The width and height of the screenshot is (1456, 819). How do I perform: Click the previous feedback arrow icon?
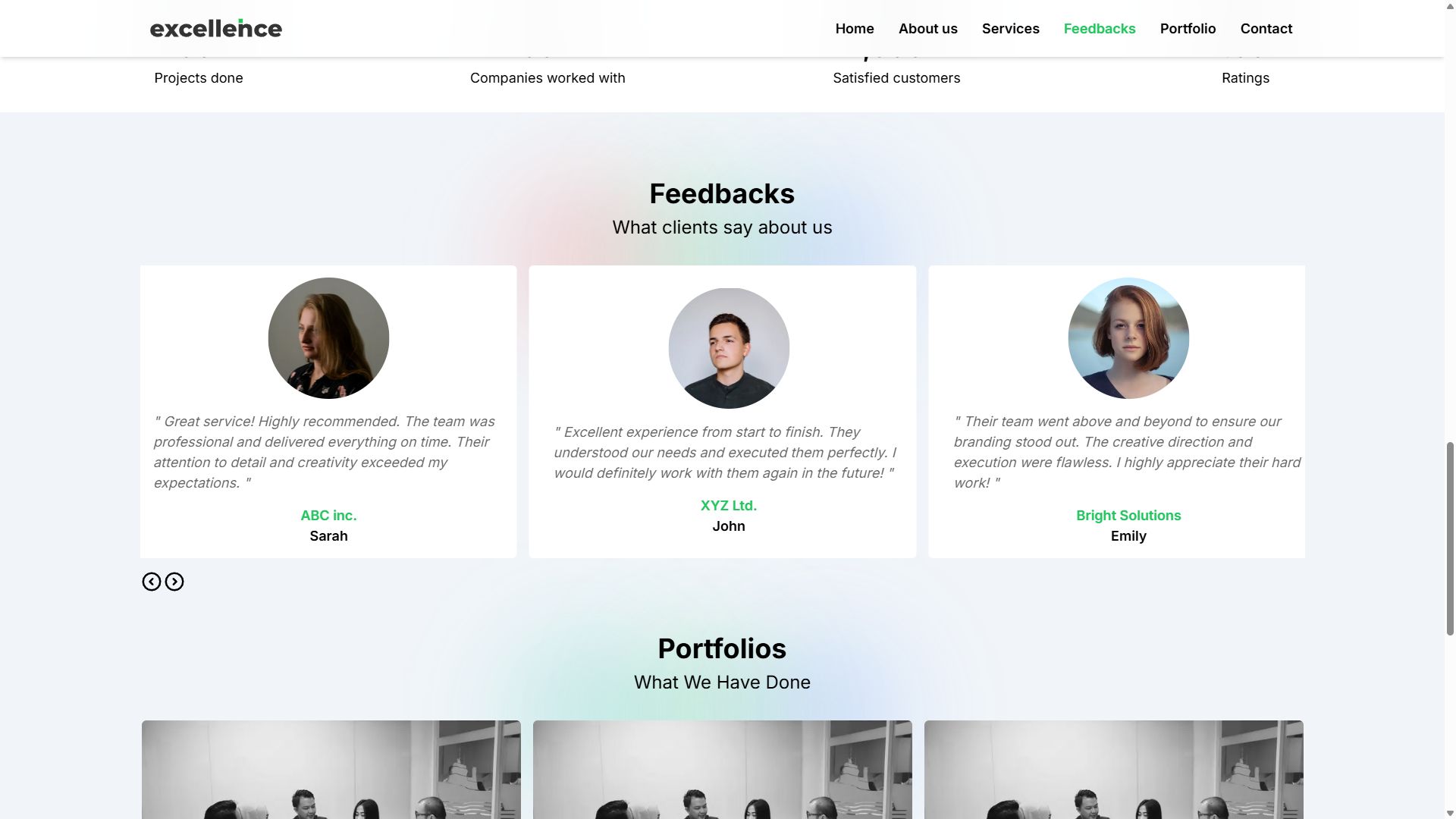pyautogui.click(x=152, y=582)
